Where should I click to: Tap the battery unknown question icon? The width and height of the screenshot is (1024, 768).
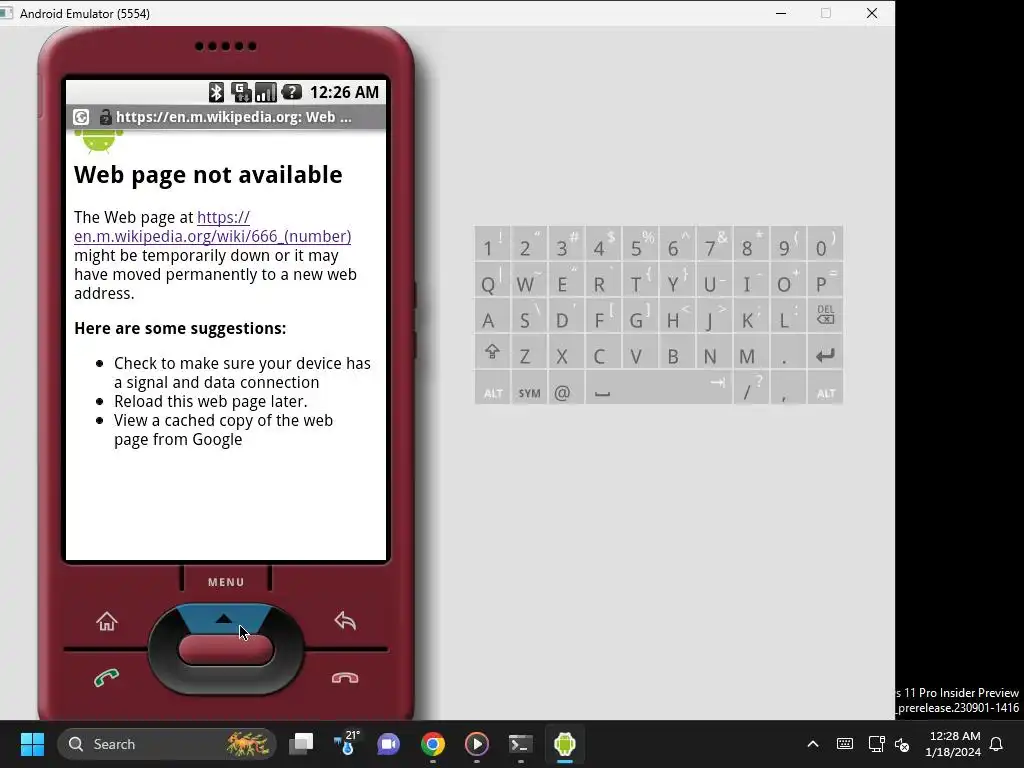click(x=291, y=92)
